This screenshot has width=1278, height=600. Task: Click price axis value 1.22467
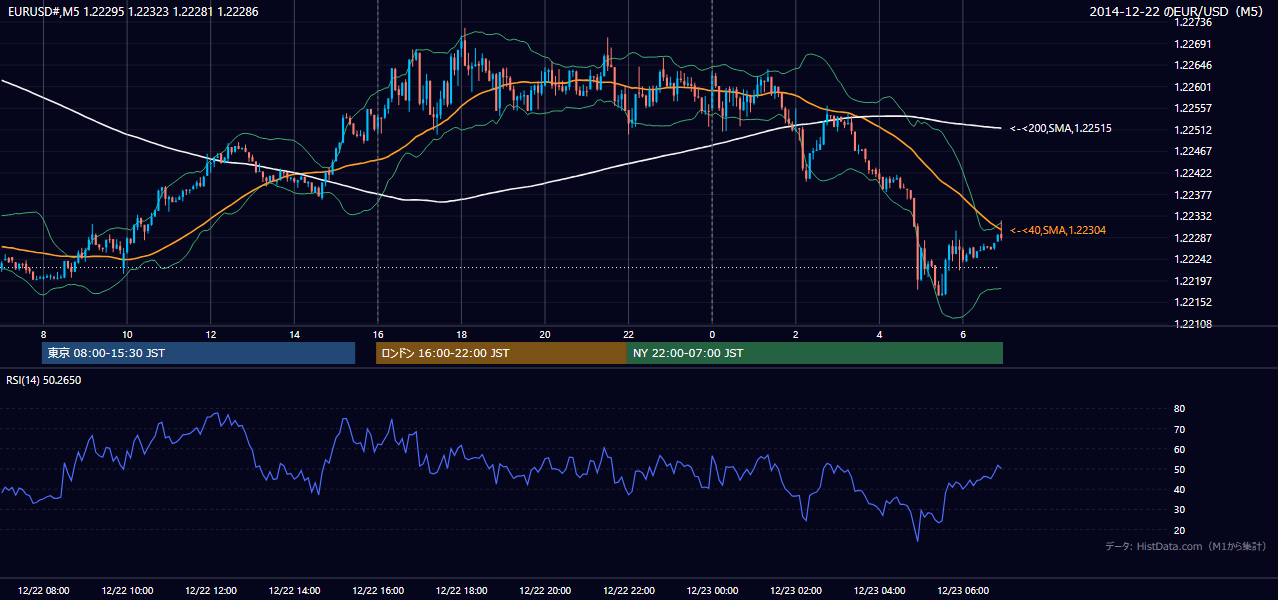pos(1195,151)
